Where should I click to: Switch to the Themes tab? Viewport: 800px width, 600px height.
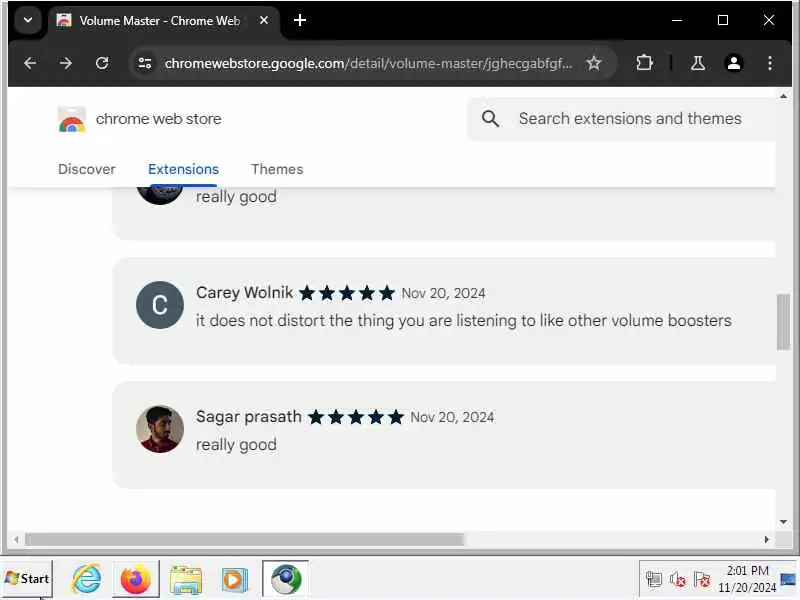pyautogui.click(x=277, y=169)
